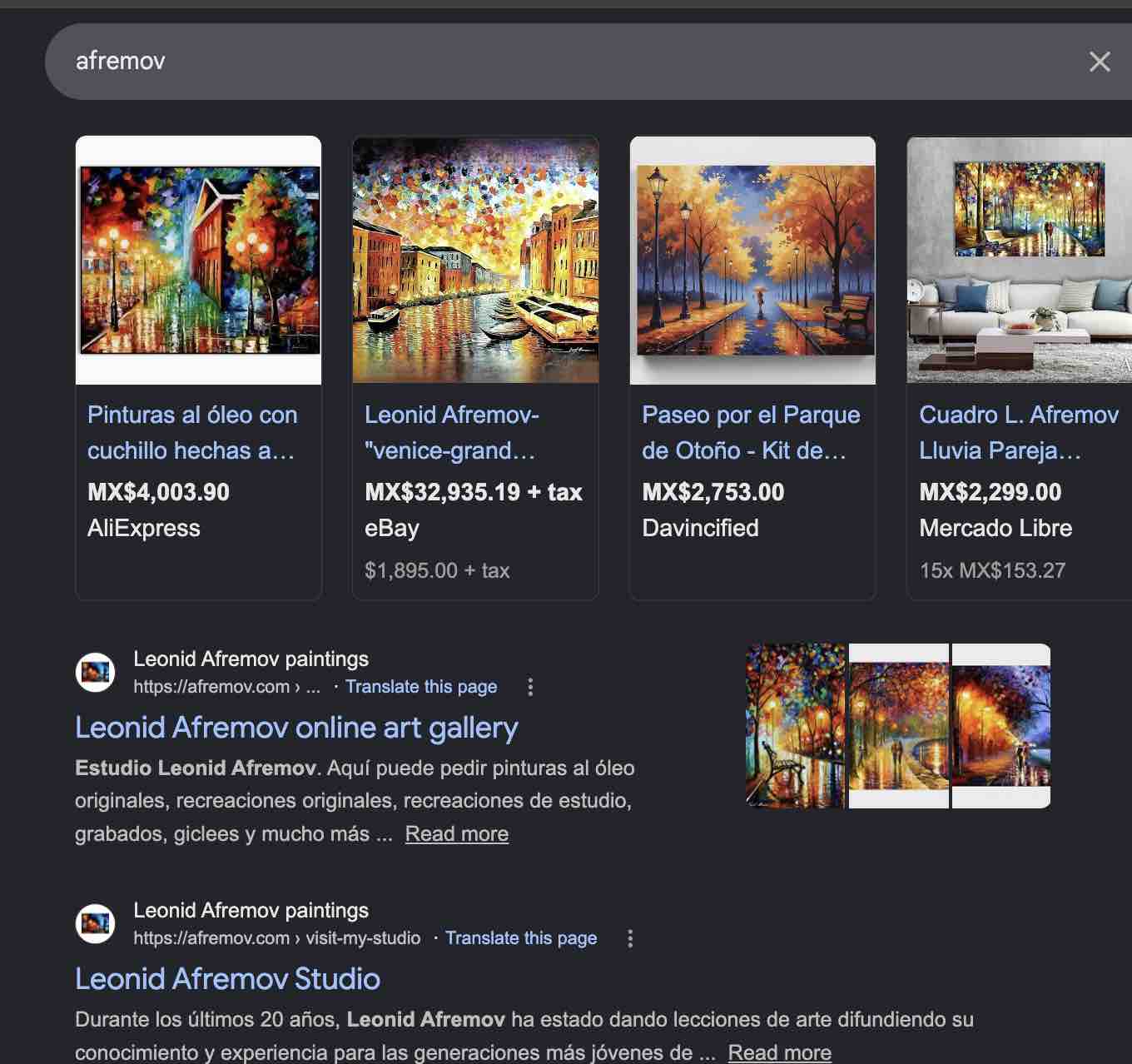The height and width of the screenshot is (1064, 1132).
Task: Click the MX$2,299.00 price
Action: coord(990,492)
